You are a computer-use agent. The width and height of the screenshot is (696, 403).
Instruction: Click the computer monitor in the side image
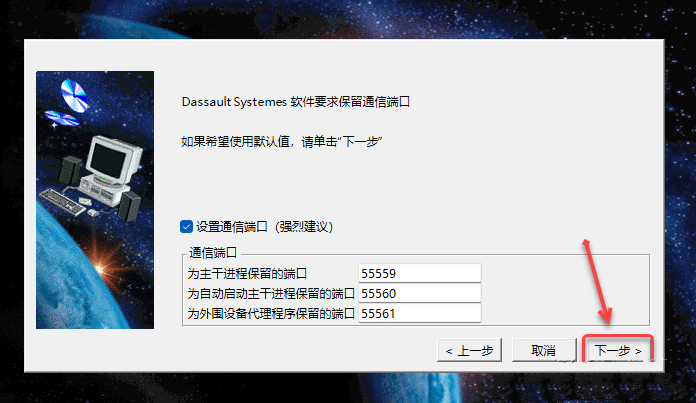click(x=114, y=159)
